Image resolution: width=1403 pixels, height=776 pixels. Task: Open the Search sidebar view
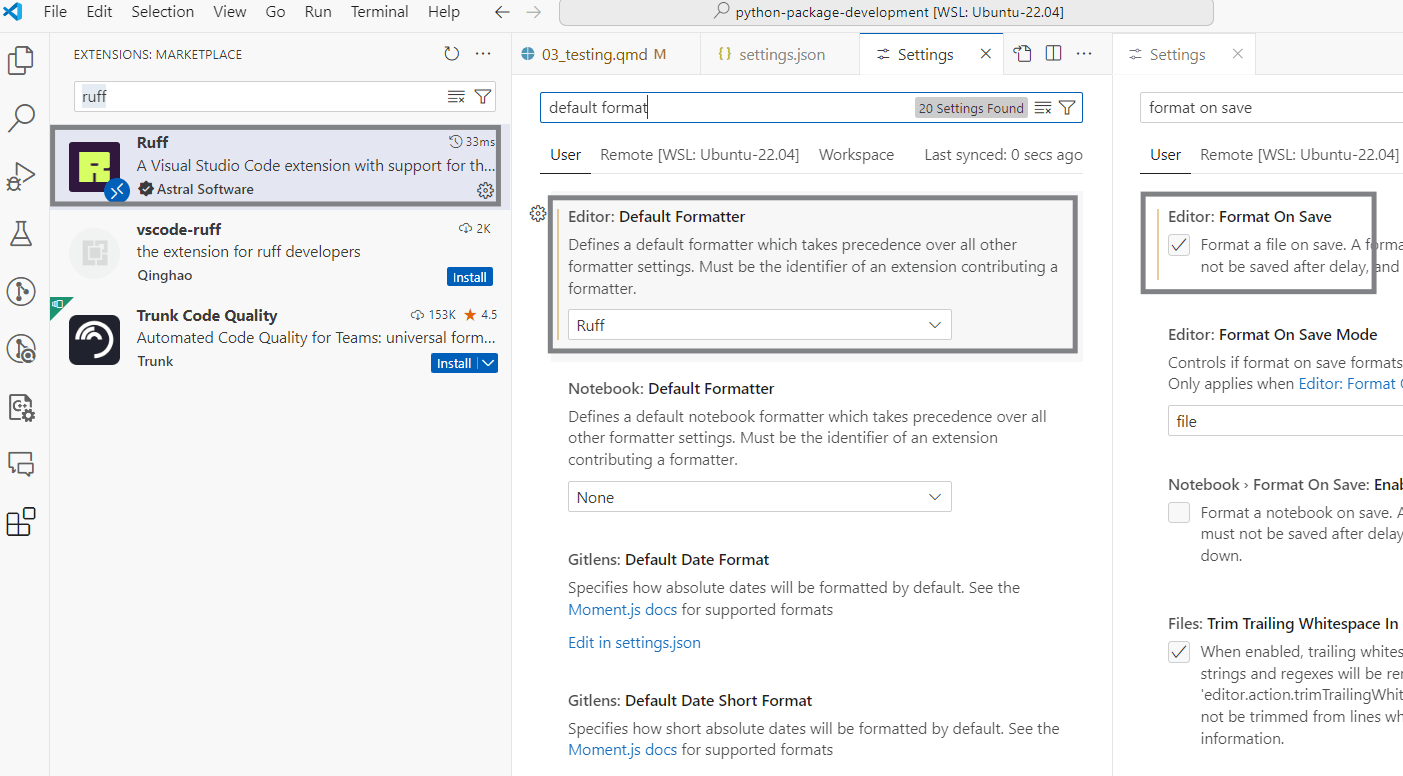21,118
